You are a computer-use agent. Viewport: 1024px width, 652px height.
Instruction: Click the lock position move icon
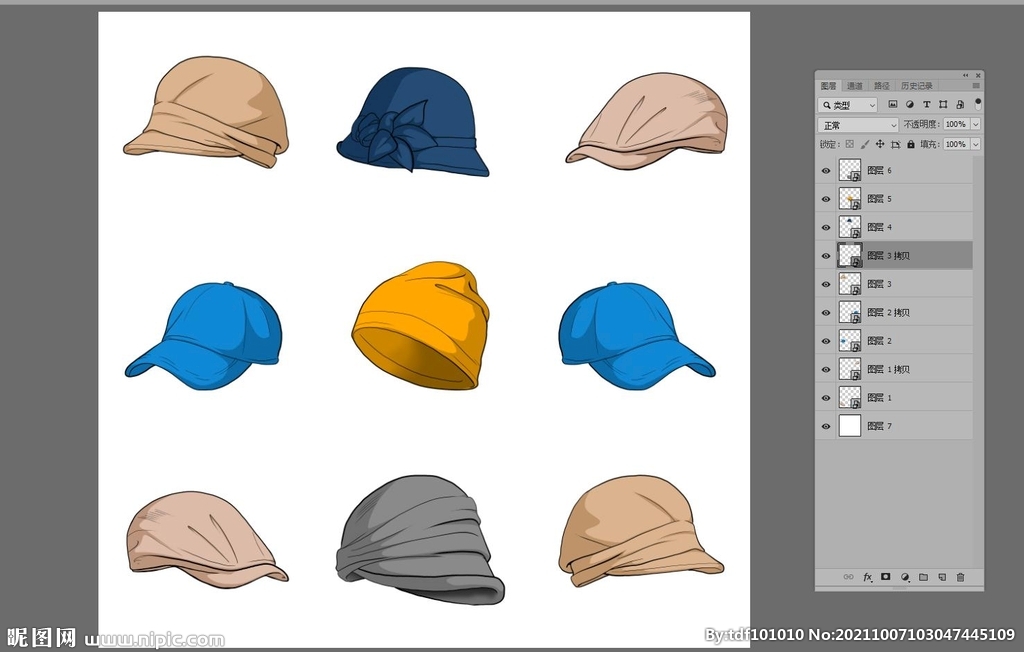click(880, 144)
